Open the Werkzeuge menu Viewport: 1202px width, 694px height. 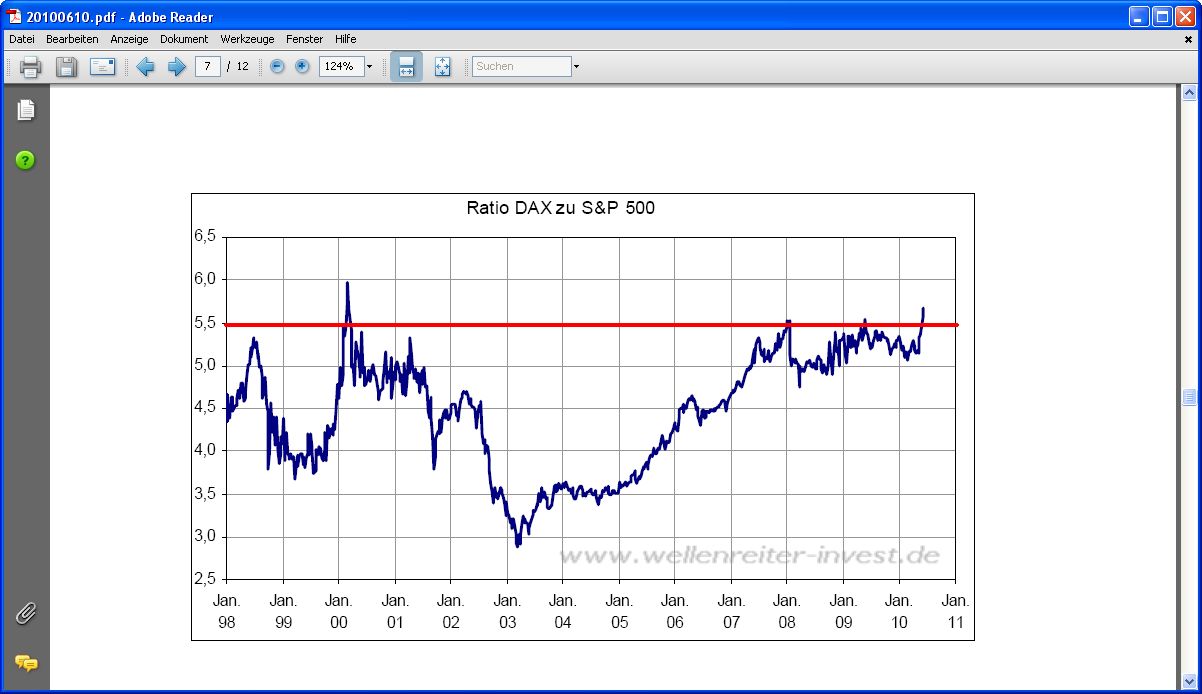coord(247,39)
